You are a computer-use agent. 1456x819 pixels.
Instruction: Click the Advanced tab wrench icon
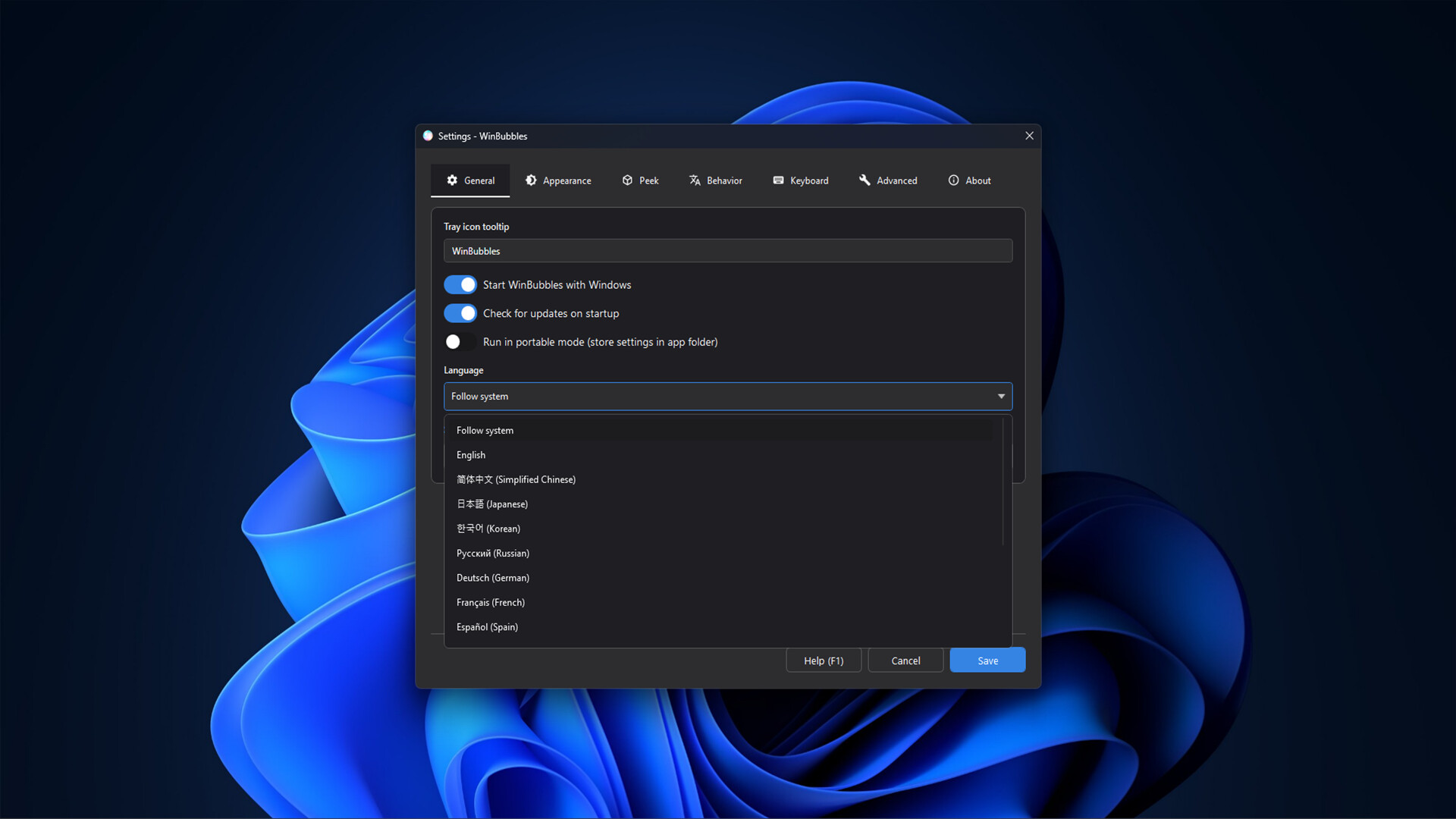[x=864, y=180]
